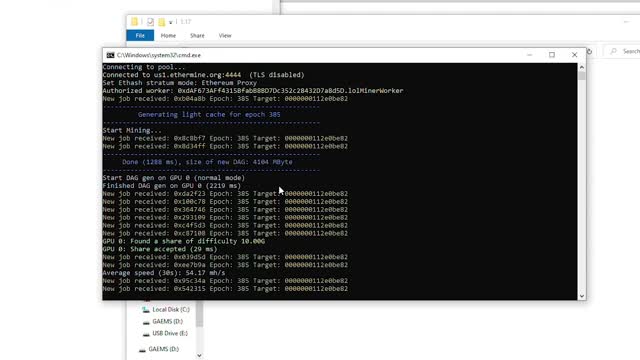The height and width of the screenshot is (360, 640).
Task: Click the Local Disk (C:) drive icon
Action: tap(146, 309)
